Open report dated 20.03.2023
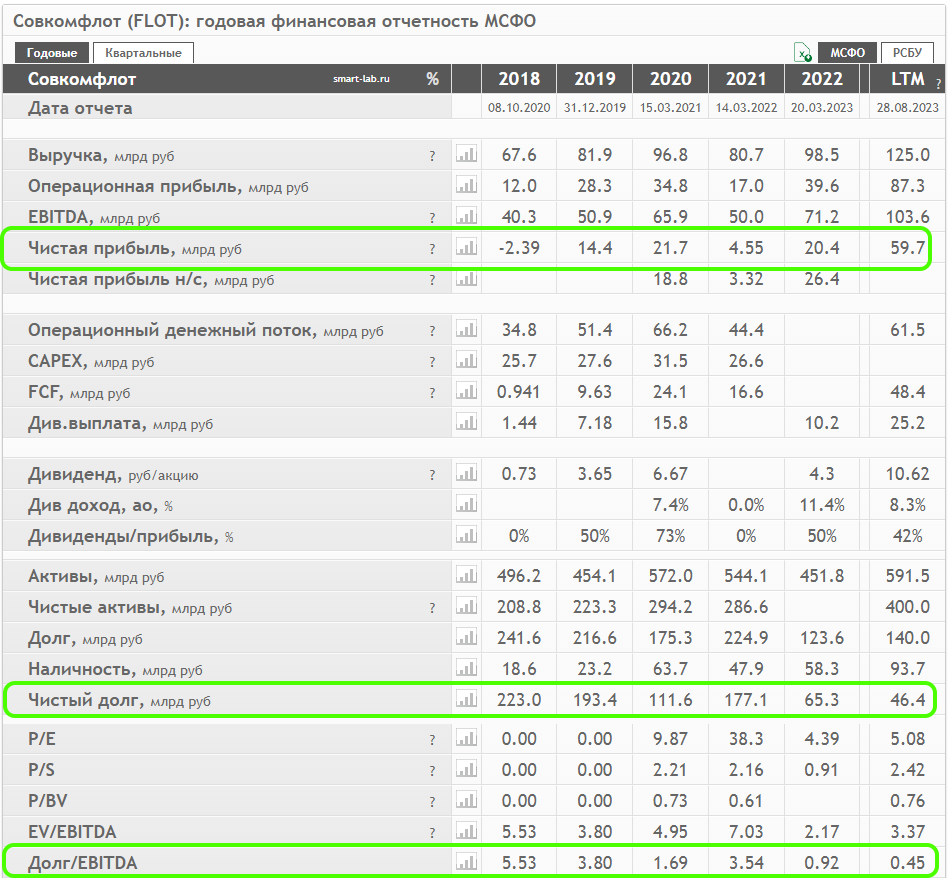Image resolution: width=948 pixels, height=878 pixels. click(822, 108)
